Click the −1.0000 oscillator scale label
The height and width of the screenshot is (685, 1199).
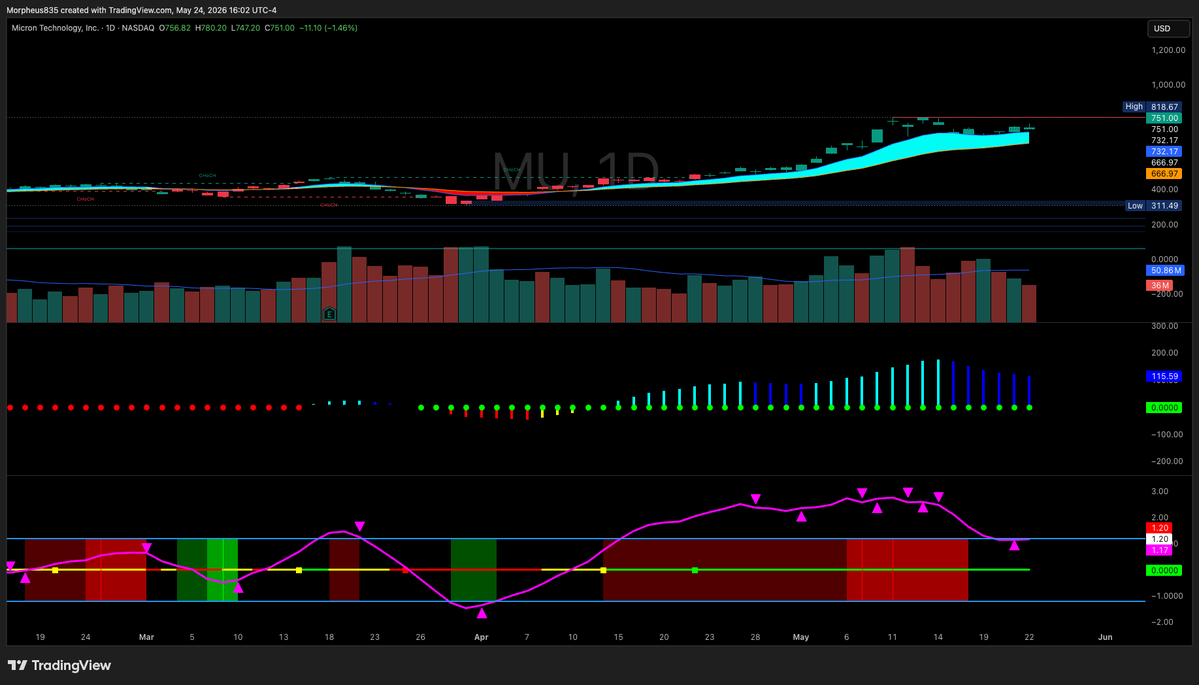[x=1165, y=596]
